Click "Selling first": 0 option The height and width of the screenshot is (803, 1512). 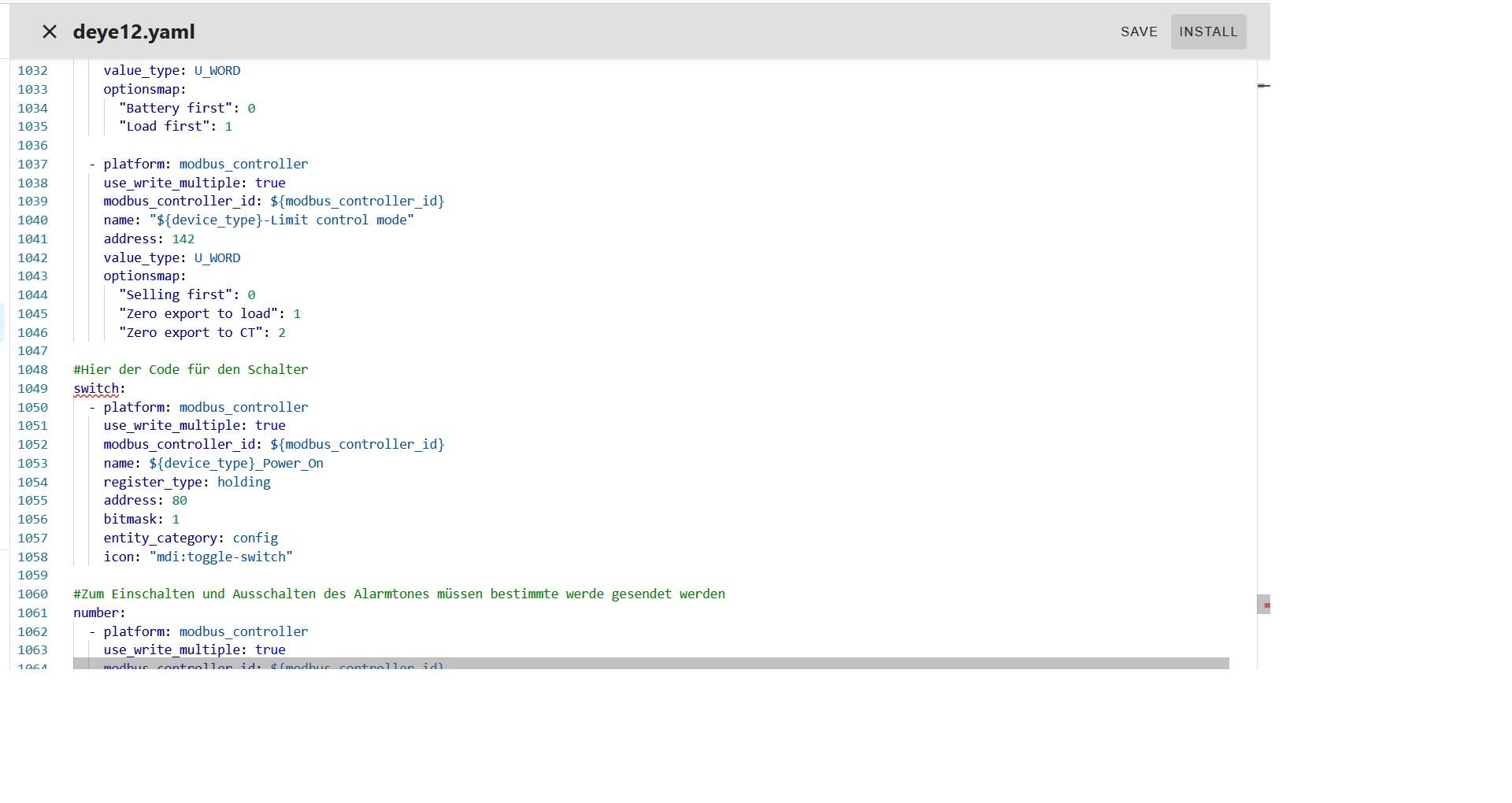(x=187, y=294)
